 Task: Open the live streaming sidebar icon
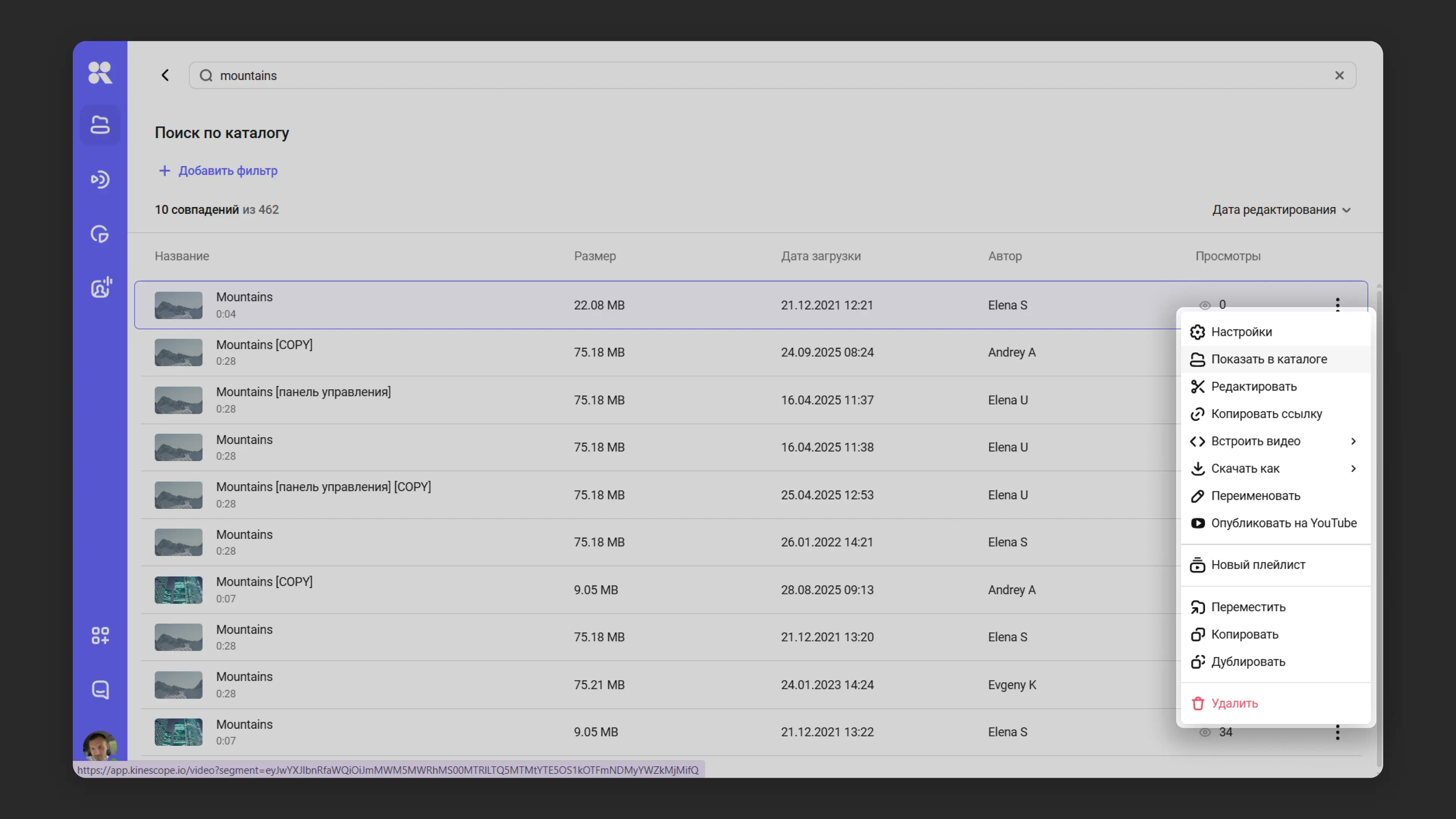tap(100, 179)
